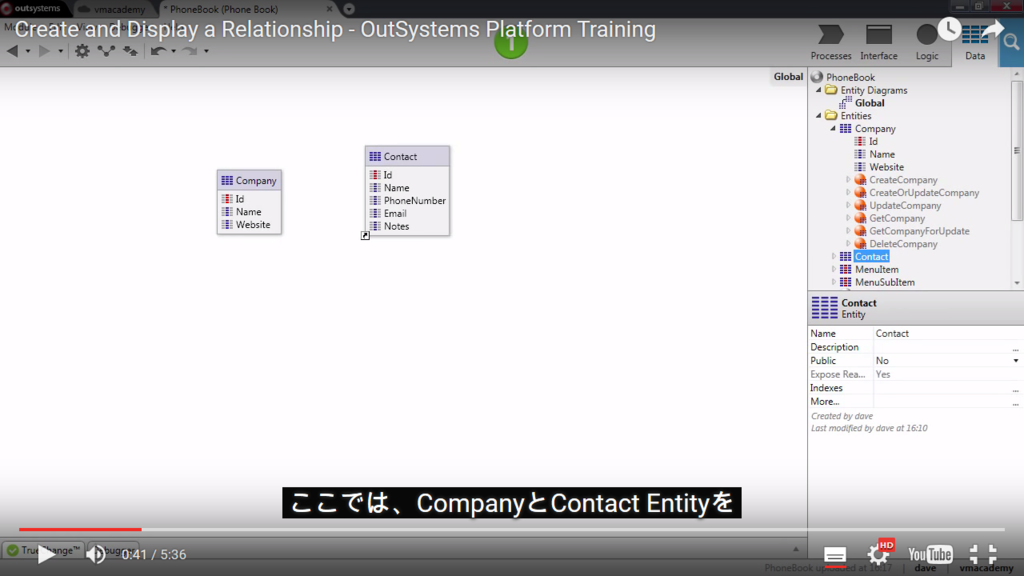Select GetCompanyForUpdate action
This screenshot has height=576, width=1024.
point(919,231)
